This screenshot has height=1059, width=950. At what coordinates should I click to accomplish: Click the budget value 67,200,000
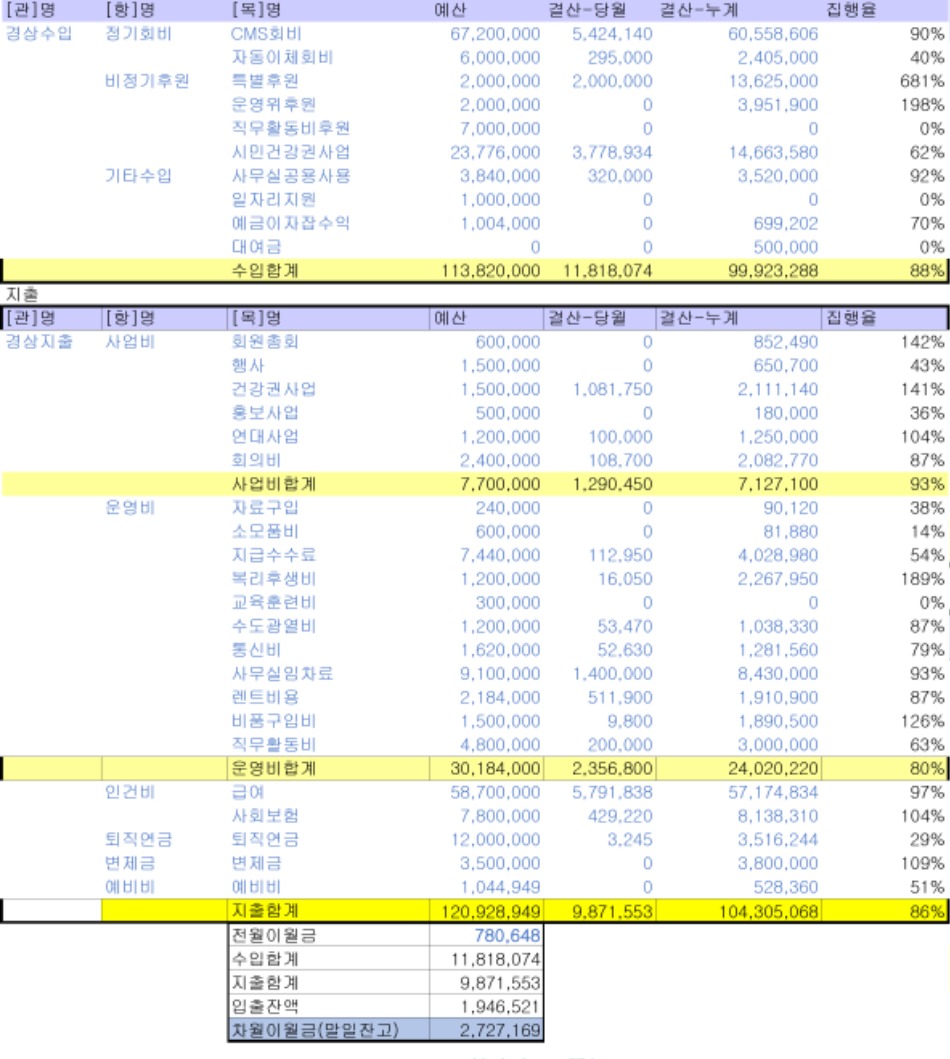tap(495, 34)
